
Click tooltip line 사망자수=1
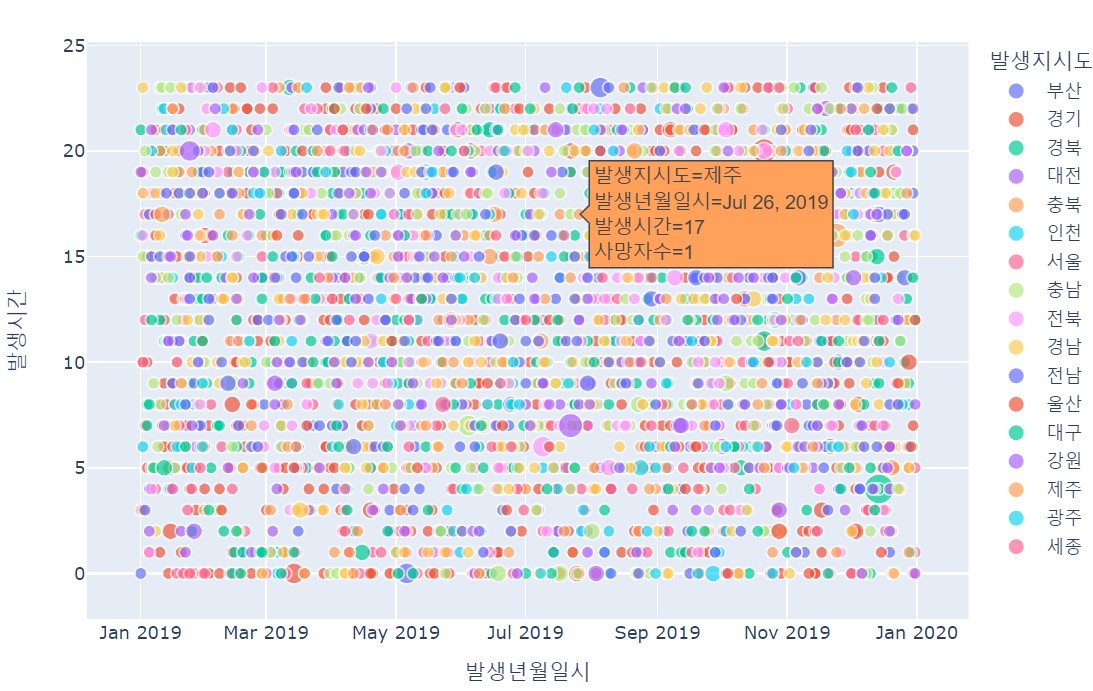tap(643, 251)
